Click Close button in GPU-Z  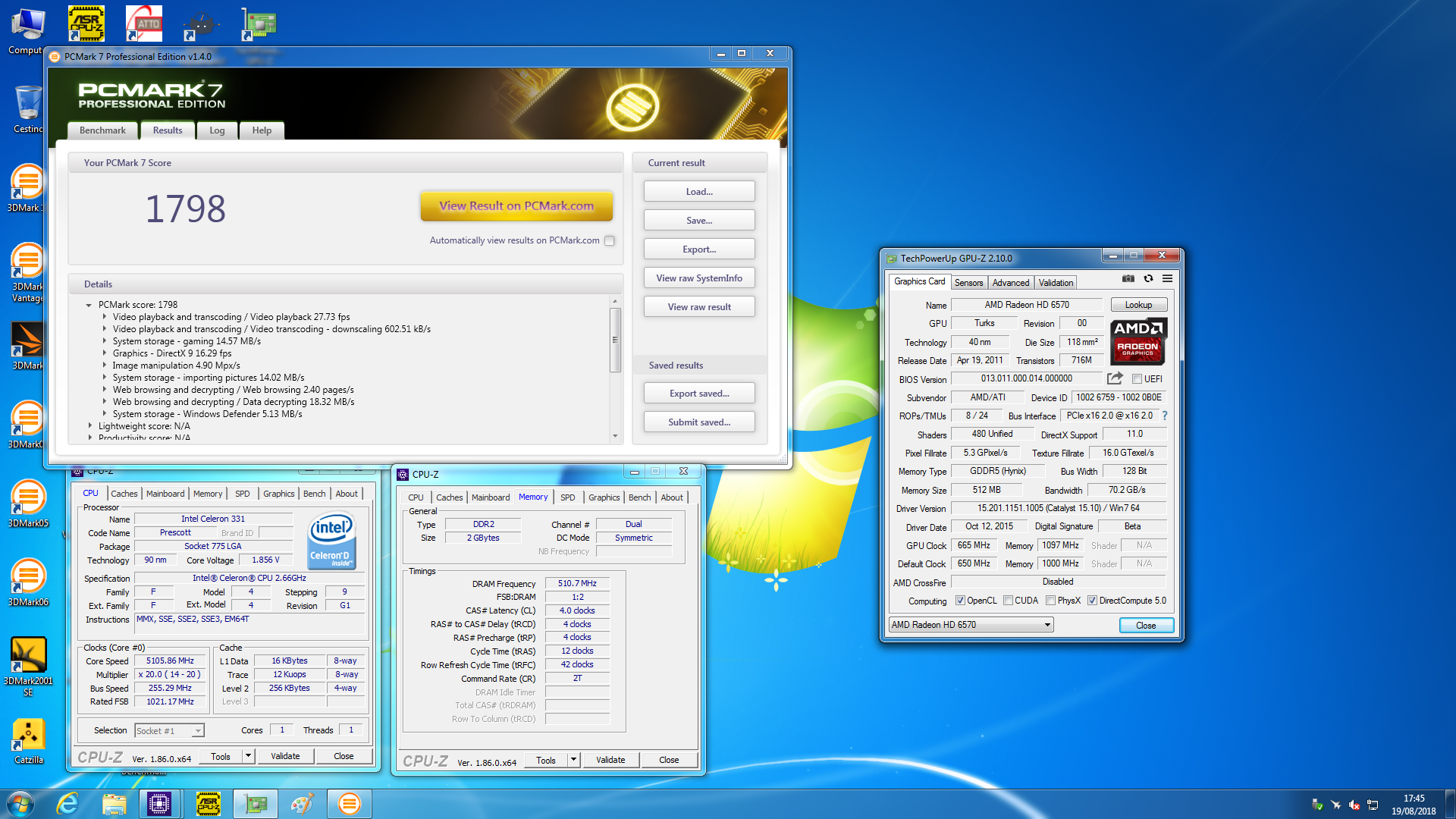(x=1146, y=626)
